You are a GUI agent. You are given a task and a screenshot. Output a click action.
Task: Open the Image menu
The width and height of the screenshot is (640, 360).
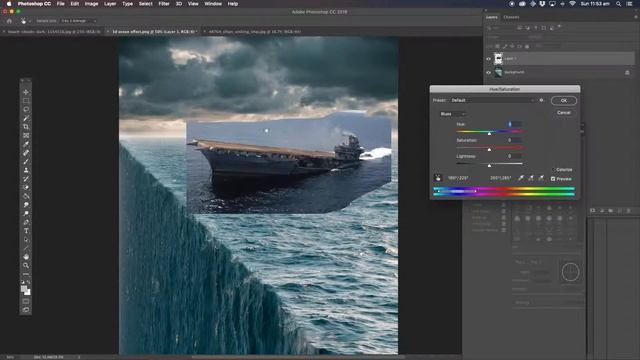[x=91, y=4]
